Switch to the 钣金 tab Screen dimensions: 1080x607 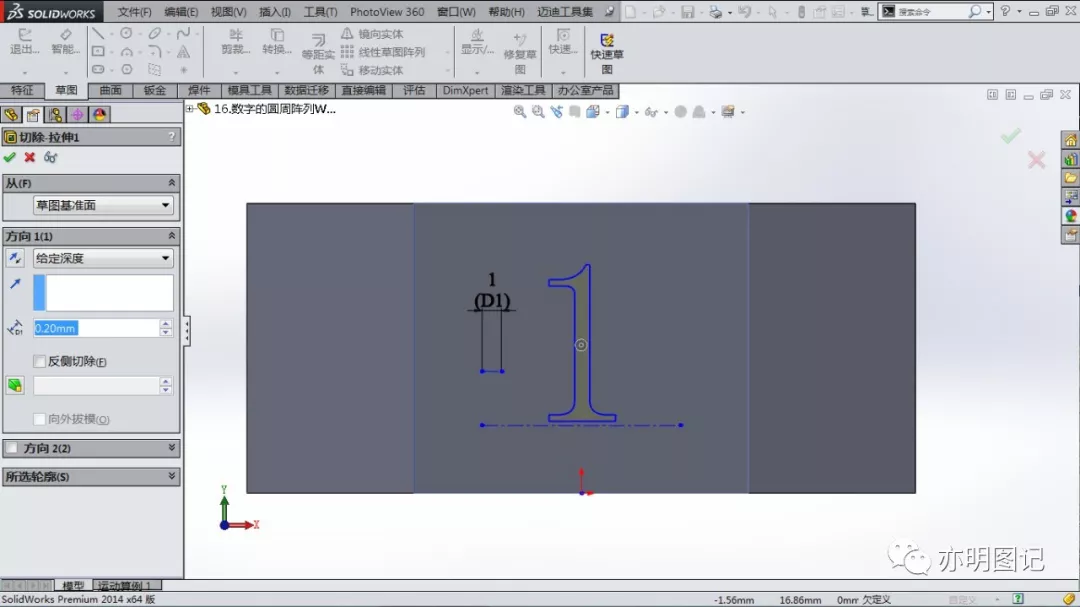pos(154,90)
